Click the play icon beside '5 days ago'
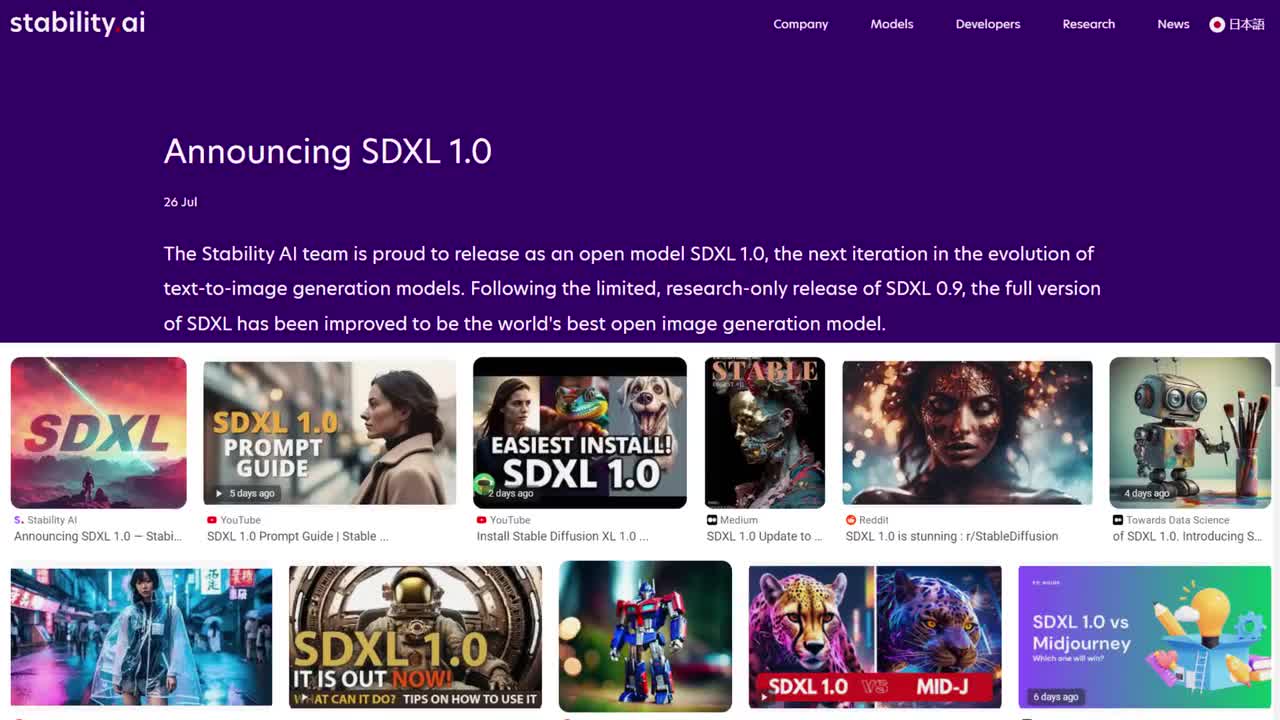 coord(219,493)
